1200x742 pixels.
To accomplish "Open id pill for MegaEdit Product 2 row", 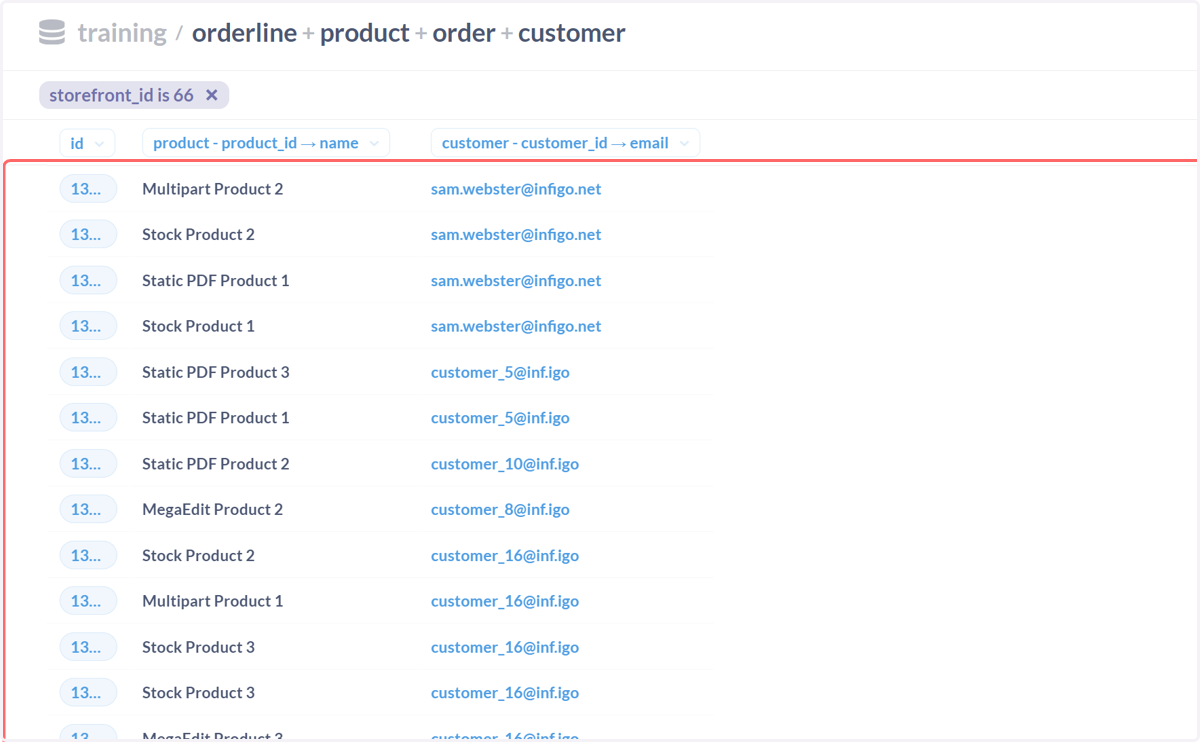I will pyautogui.click(x=88, y=510).
